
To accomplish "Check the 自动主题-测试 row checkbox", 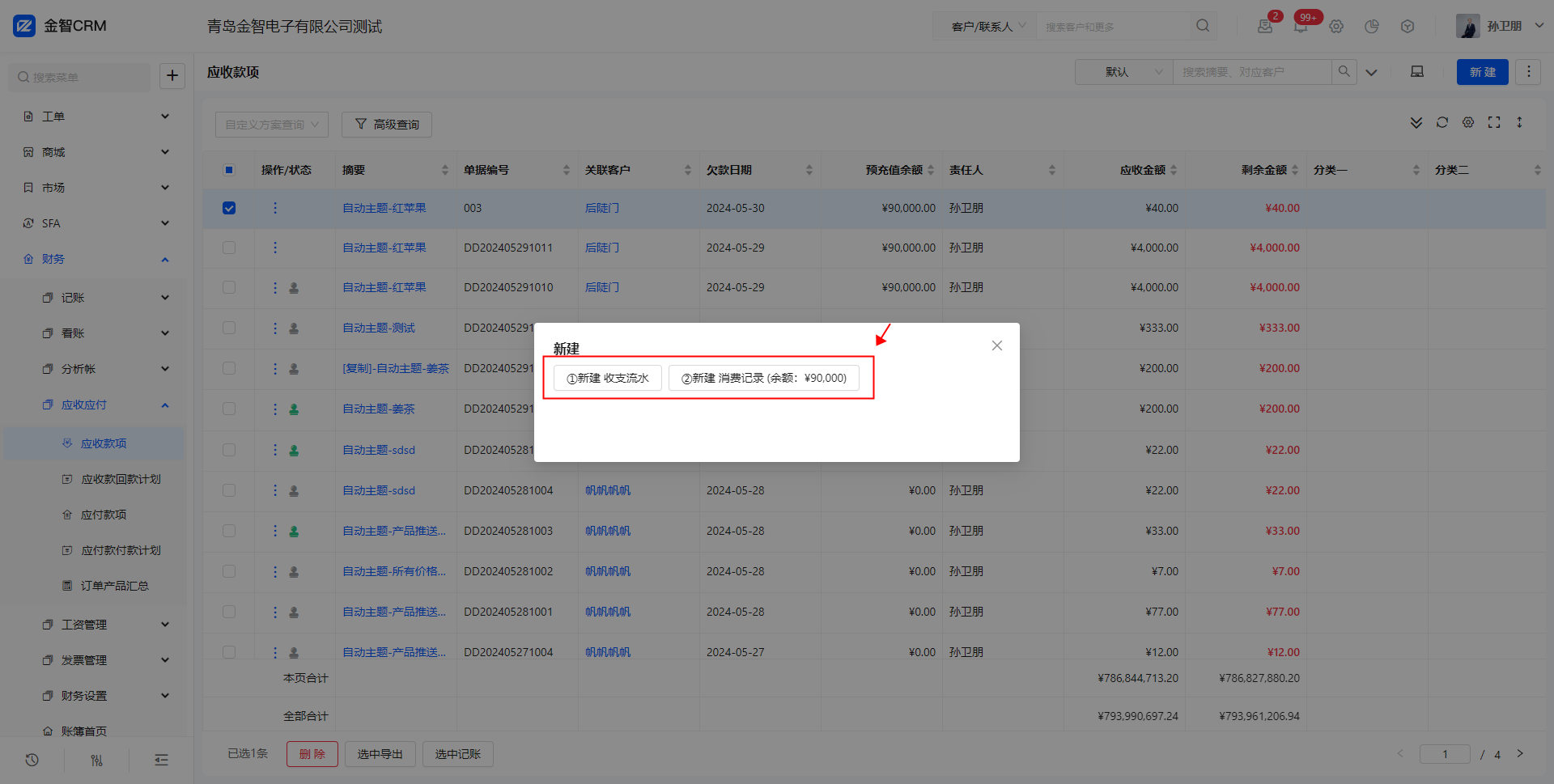I will coord(229,328).
